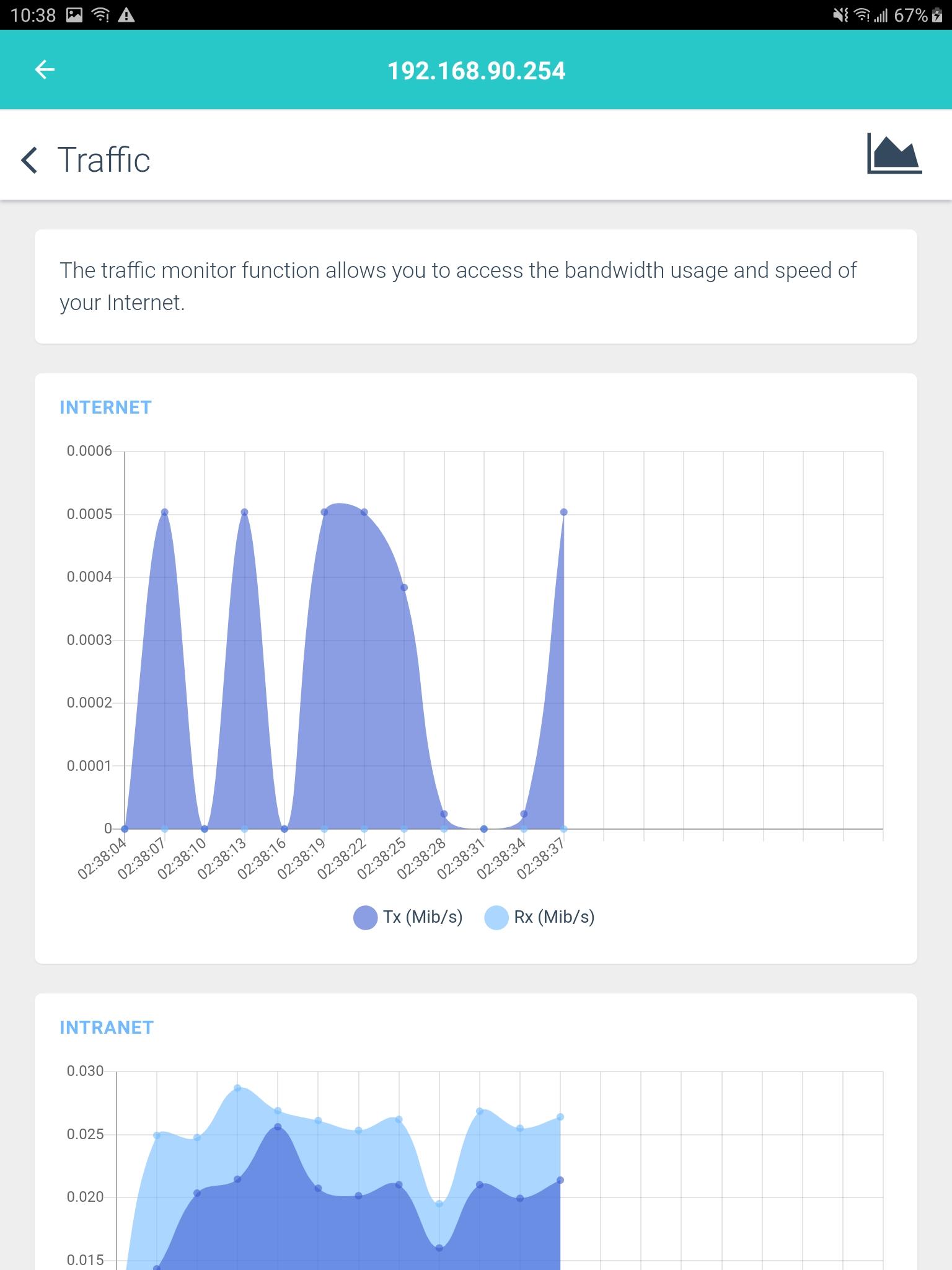Toggle the Tx (Mib/s) legend series

click(x=408, y=917)
